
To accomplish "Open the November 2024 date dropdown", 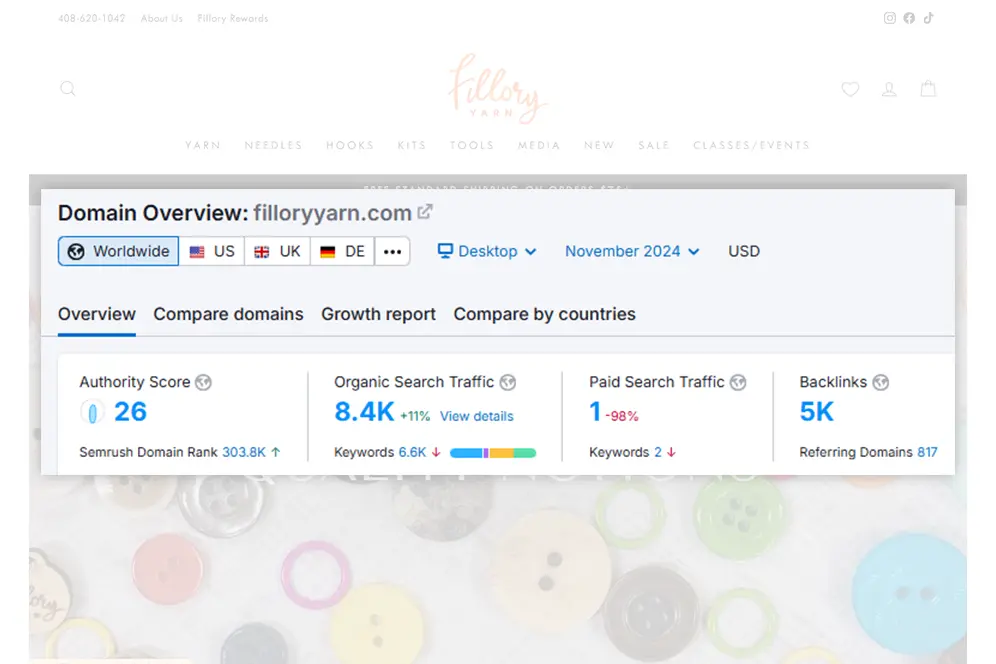I will [x=633, y=252].
